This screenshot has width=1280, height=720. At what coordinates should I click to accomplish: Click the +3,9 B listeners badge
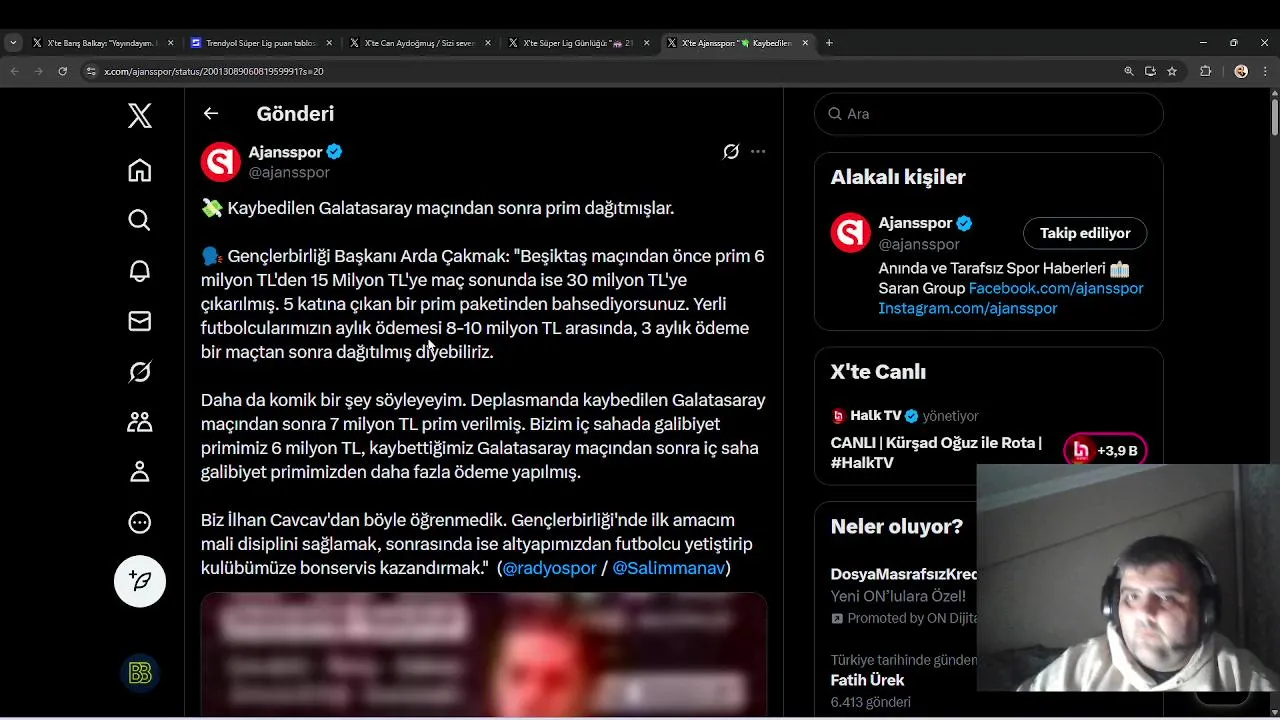click(x=1105, y=451)
